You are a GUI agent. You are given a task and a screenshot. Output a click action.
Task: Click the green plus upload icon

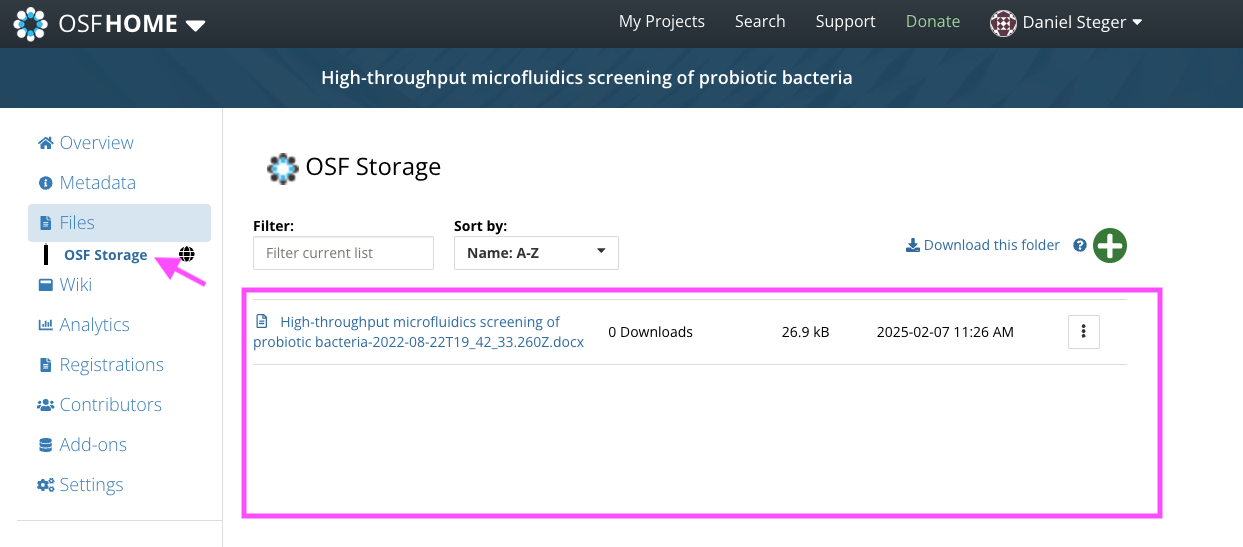click(x=1109, y=245)
